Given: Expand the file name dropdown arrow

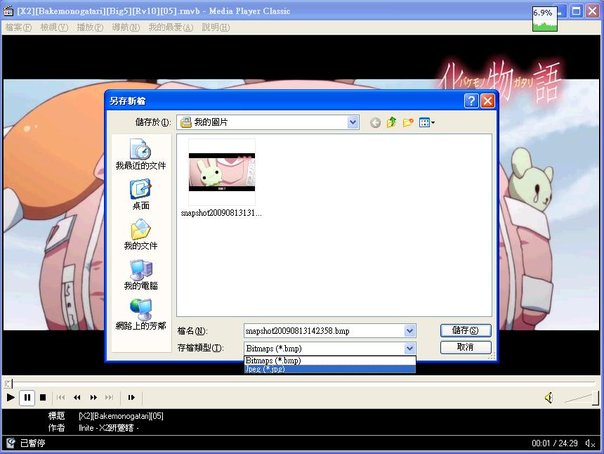Looking at the screenshot, I should 410,331.
